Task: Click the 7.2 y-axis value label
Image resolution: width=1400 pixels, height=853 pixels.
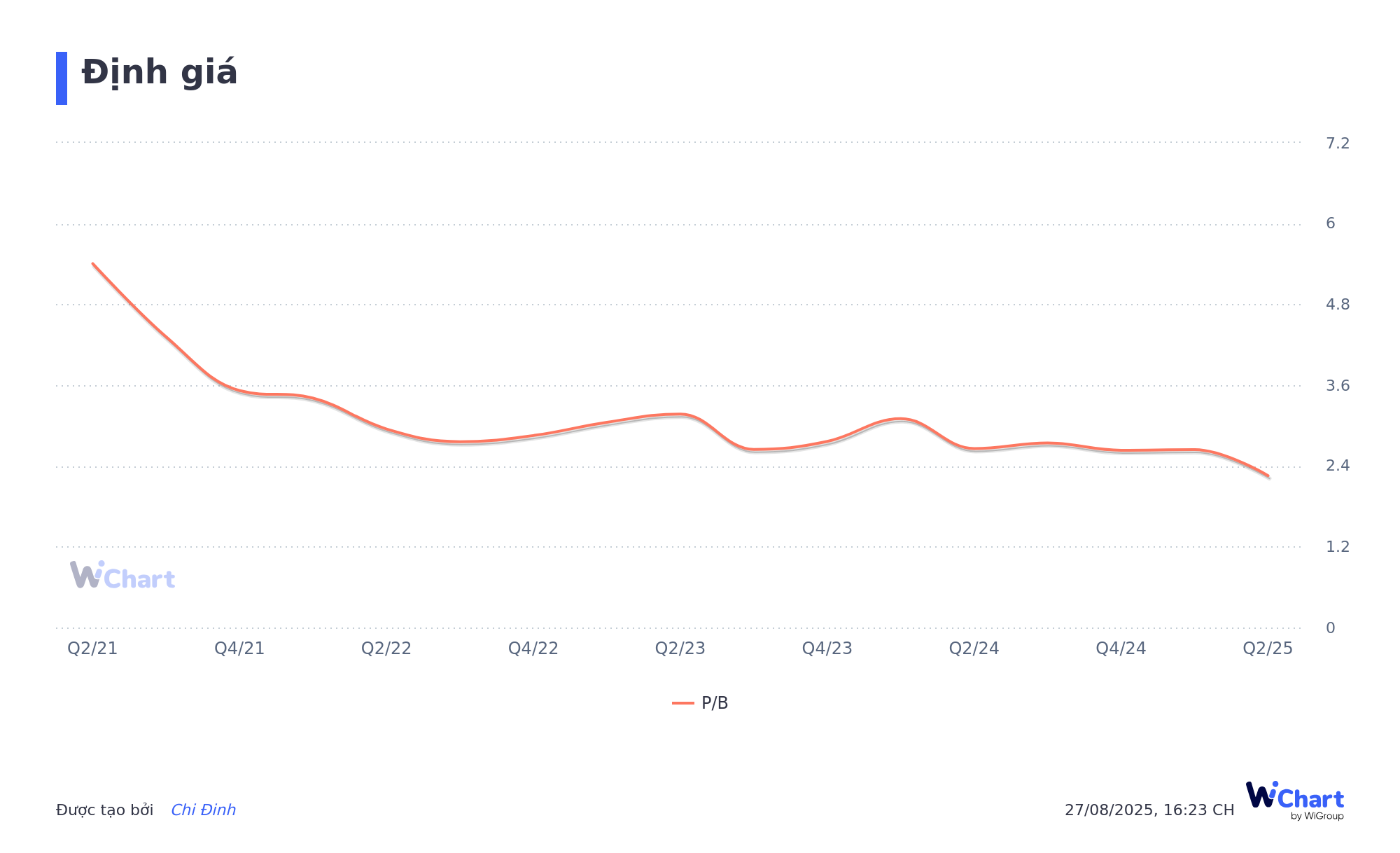Action: [1337, 144]
